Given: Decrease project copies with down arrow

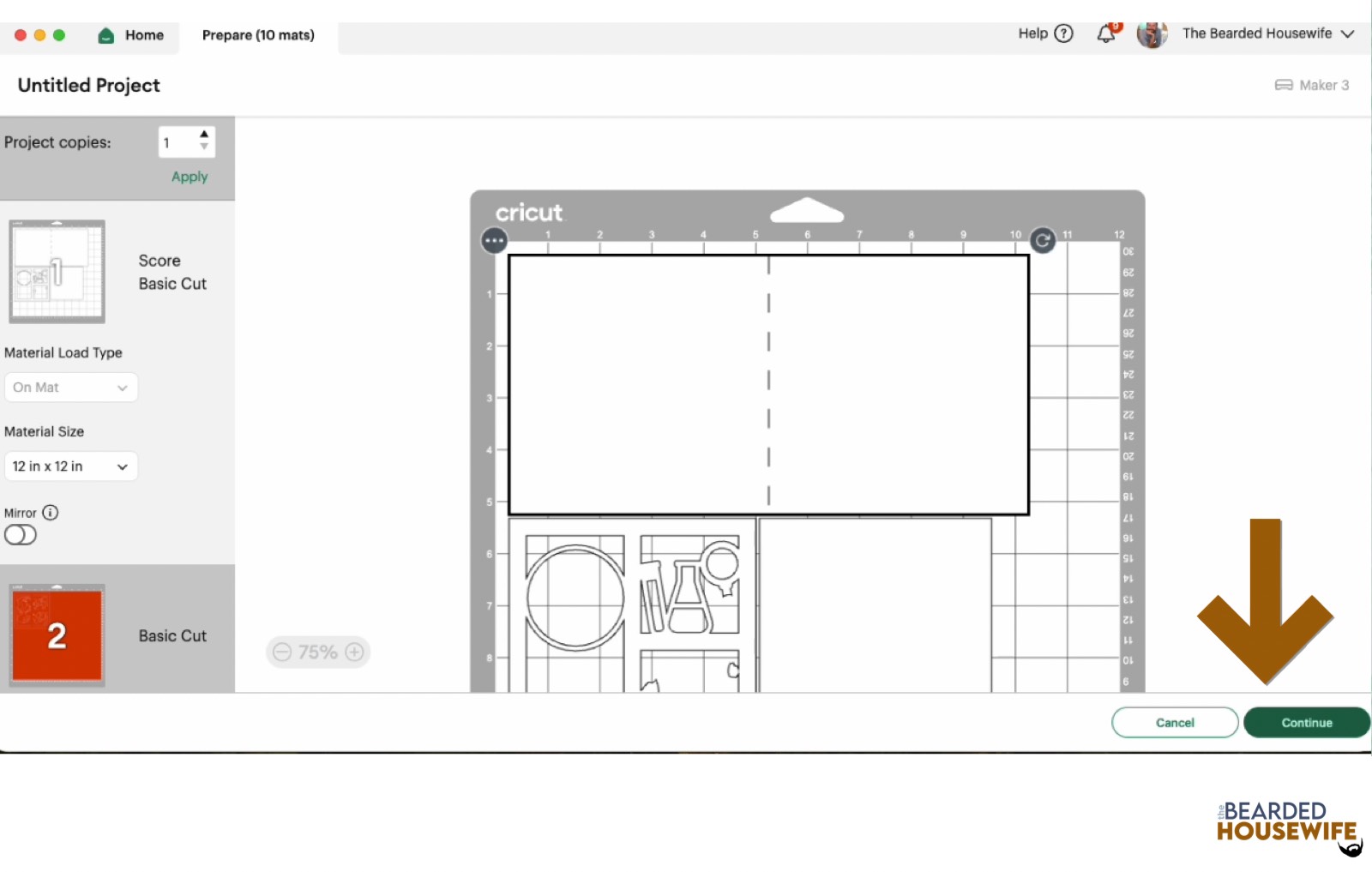Looking at the screenshot, I should point(204,147).
